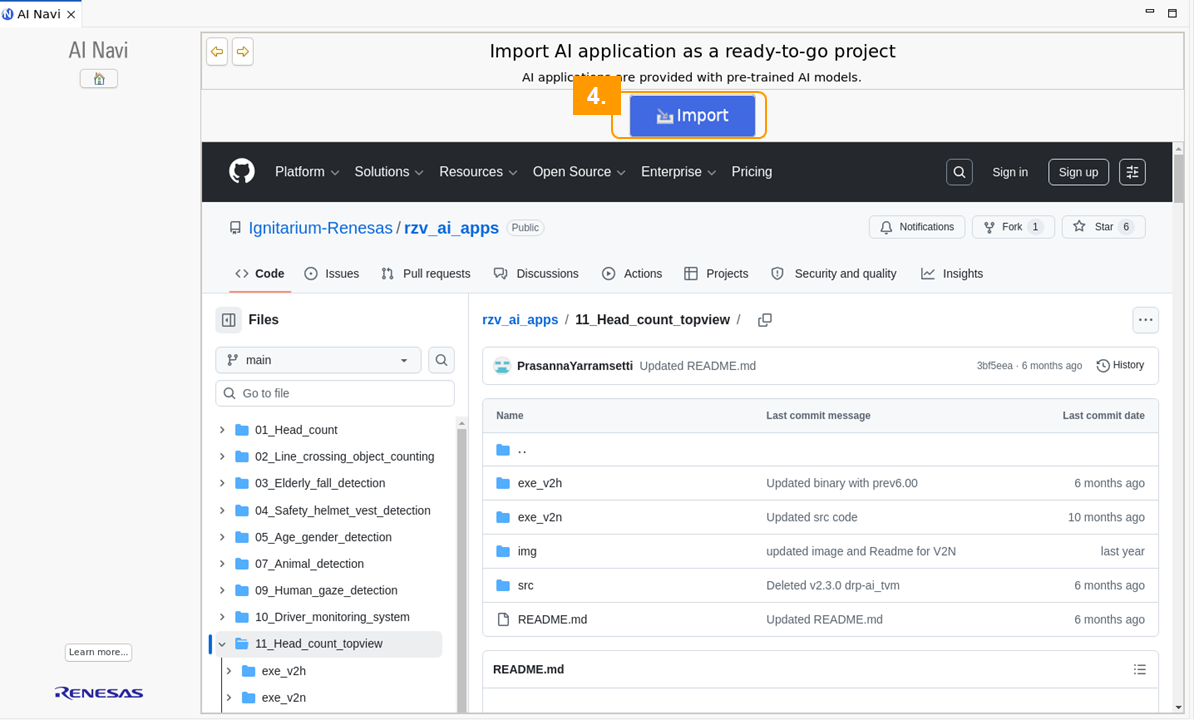This screenshot has width=1194, height=720.
Task: Open the Security and quality tab
Action: (x=834, y=274)
